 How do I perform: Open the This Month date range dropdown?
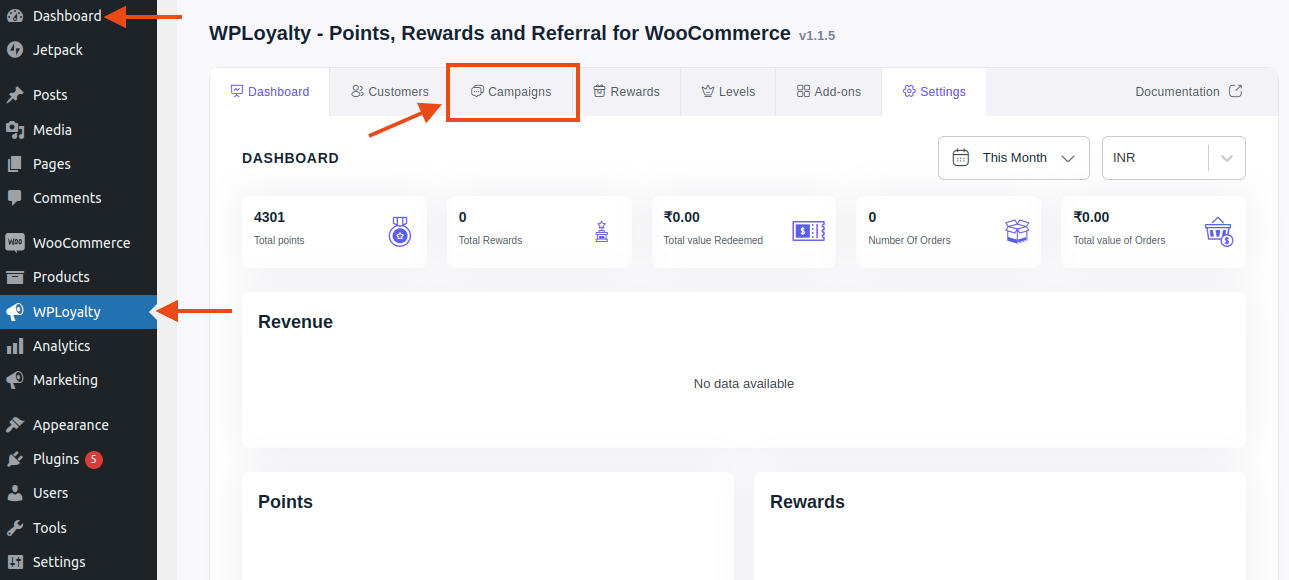click(x=1014, y=158)
